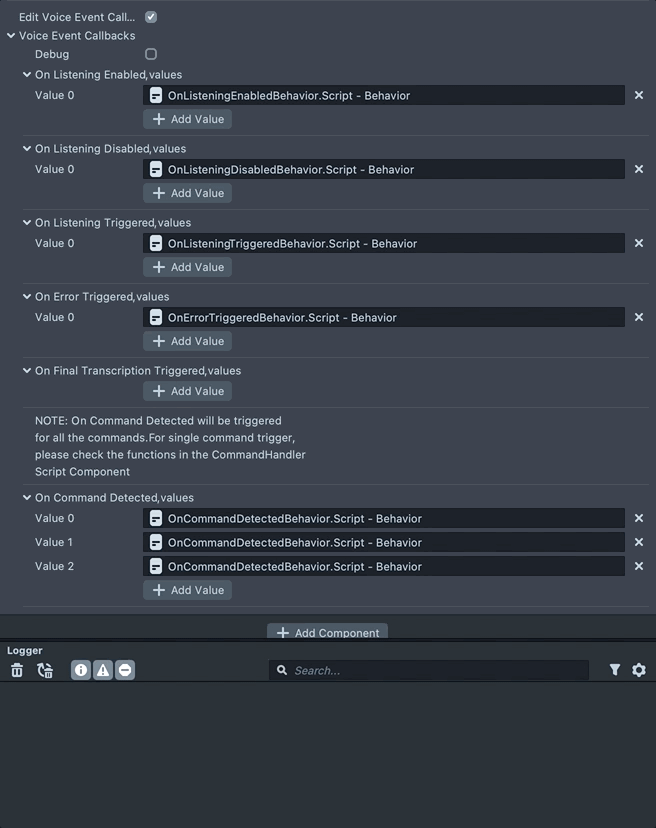This screenshot has width=656, height=828.
Task: Remove Value 0 from On Listening Enabled
Action: 639,96
